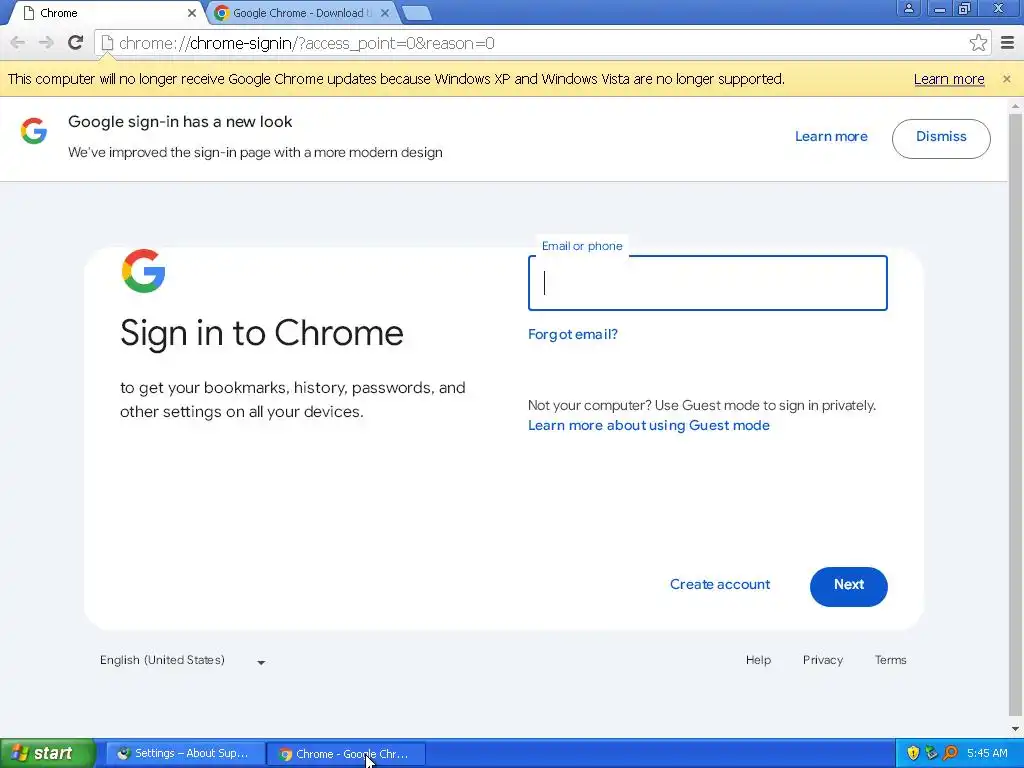Click Create account

pyautogui.click(x=720, y=584)
